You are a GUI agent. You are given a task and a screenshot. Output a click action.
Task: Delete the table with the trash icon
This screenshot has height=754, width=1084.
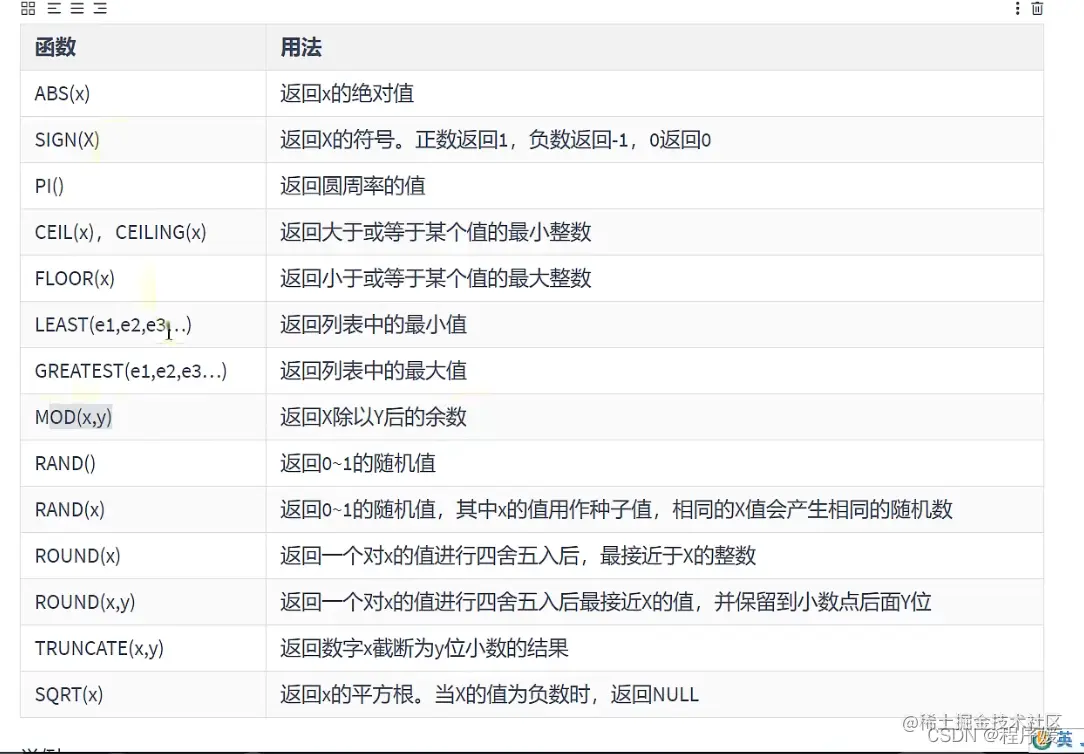pyautogui.click(x=1037, y=8)
